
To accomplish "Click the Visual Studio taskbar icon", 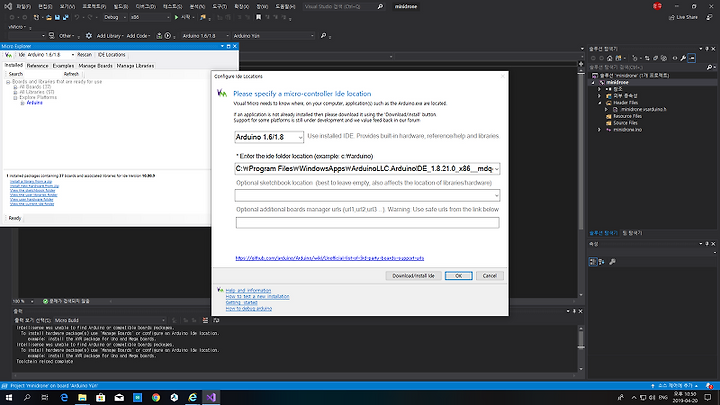I will point(211,397).
